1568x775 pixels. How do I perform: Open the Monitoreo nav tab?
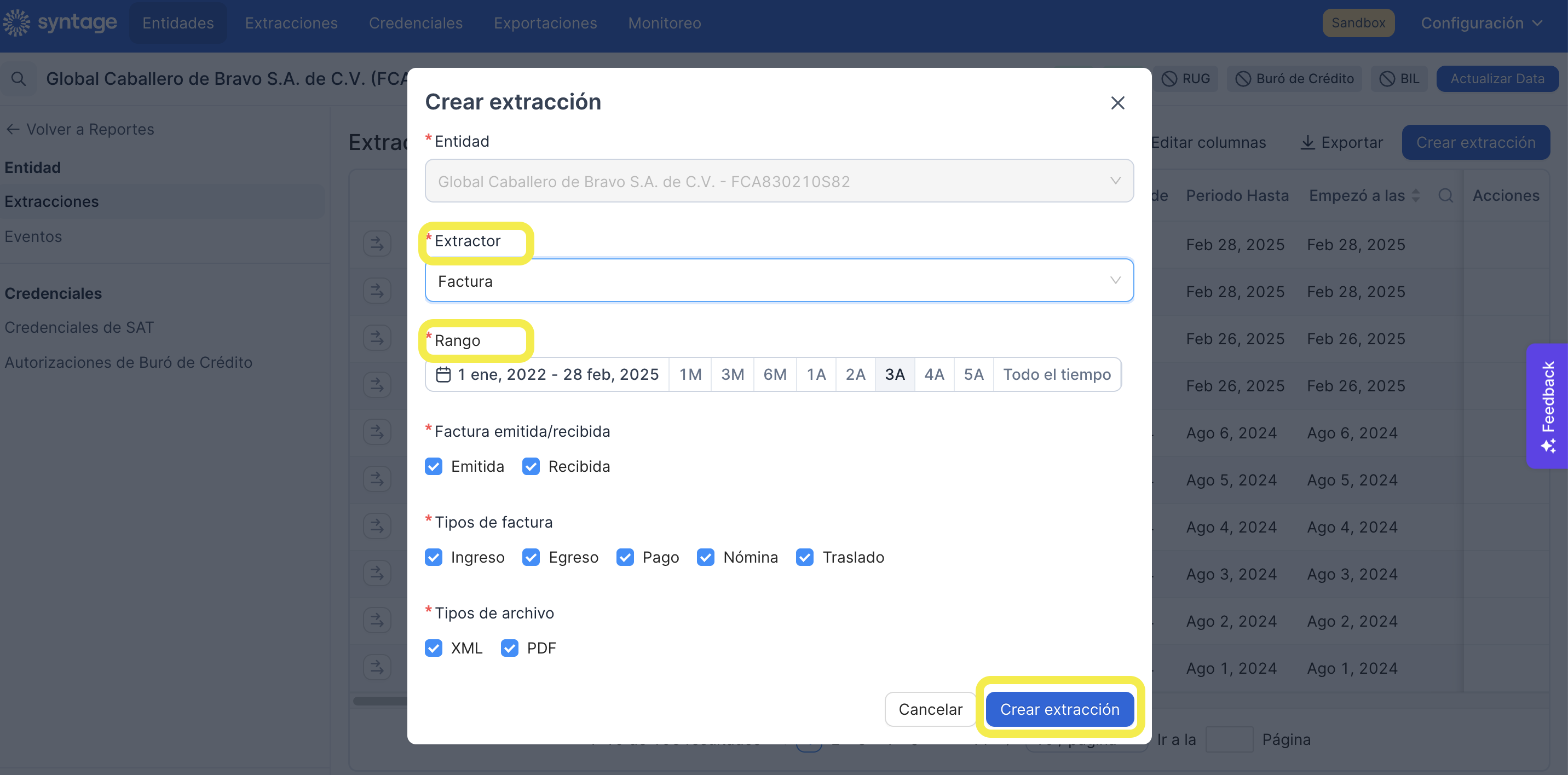(664, 23)
